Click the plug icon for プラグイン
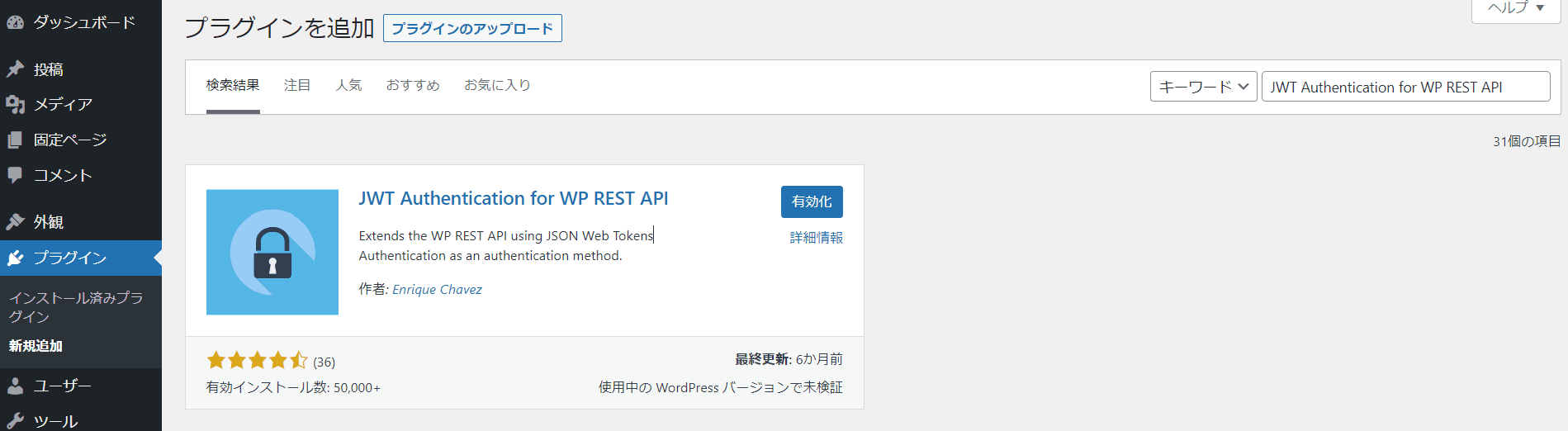 tap(16, 258)
